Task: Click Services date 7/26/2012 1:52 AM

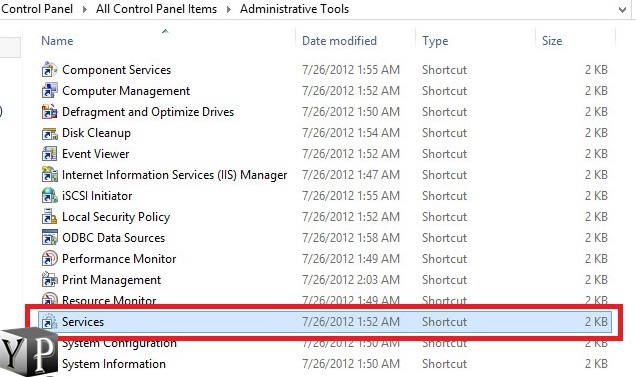Action: (x=351, y=322)
